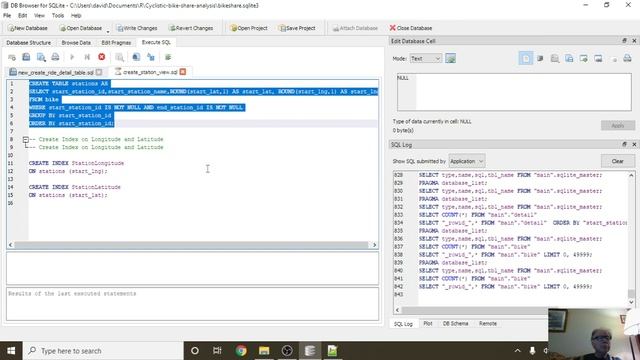Click the magnifier document icon in cell editor
Screen dimensions: 640x360
(x=555, y=59)
